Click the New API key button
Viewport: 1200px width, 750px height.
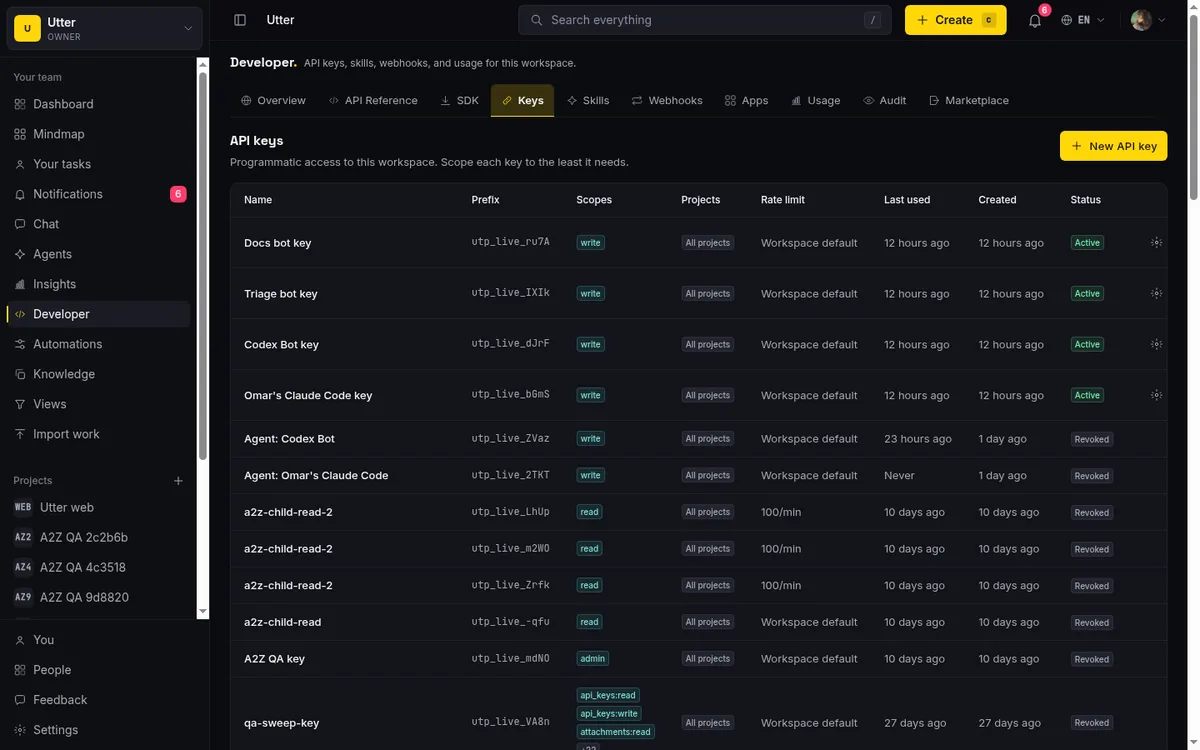[x=1113, y=146]
